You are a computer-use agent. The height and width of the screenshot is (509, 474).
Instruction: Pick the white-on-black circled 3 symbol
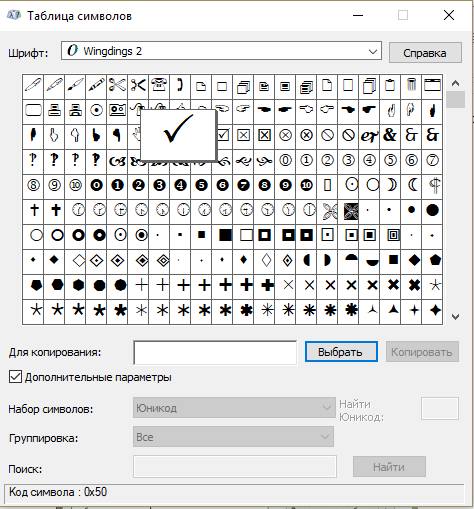pyautogui.click(x=159, y=185)
